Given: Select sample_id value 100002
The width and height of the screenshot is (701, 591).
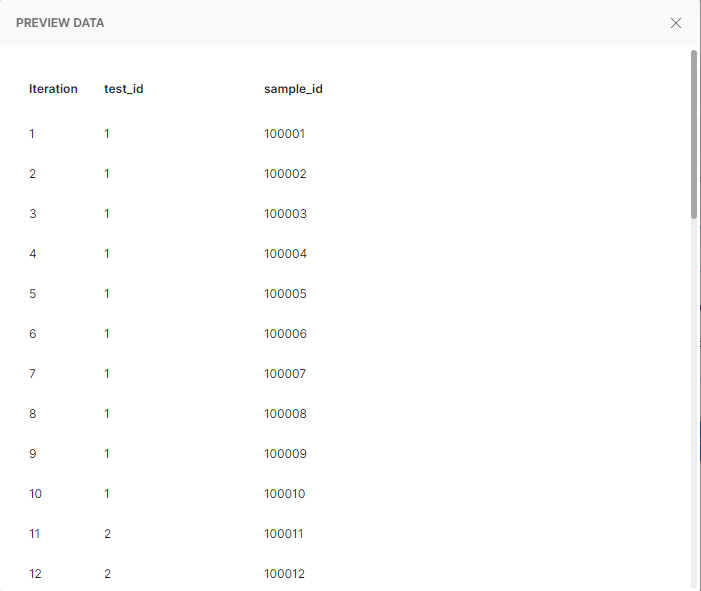Looking at the screenshot, I should (285, 174).
